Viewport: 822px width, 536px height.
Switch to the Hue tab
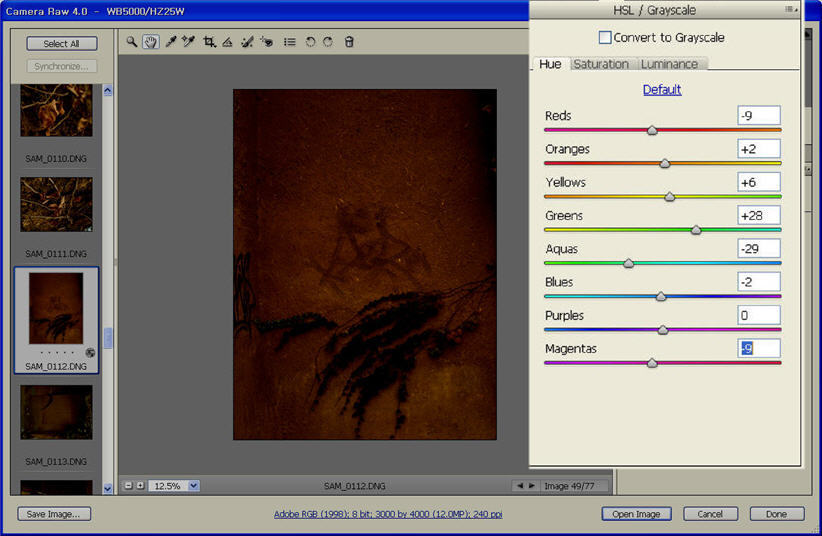550,64
